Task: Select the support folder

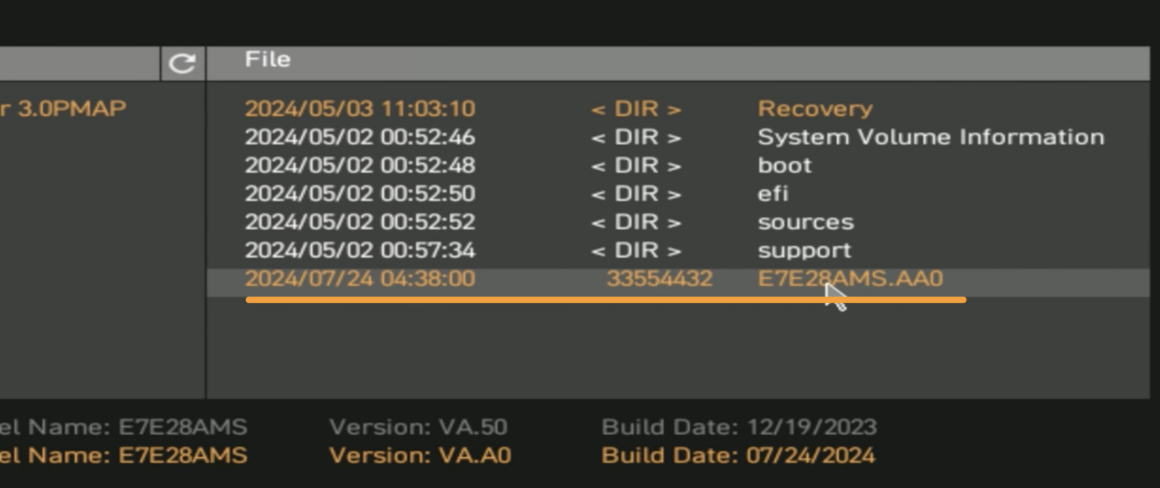Action: pos(804,250)
